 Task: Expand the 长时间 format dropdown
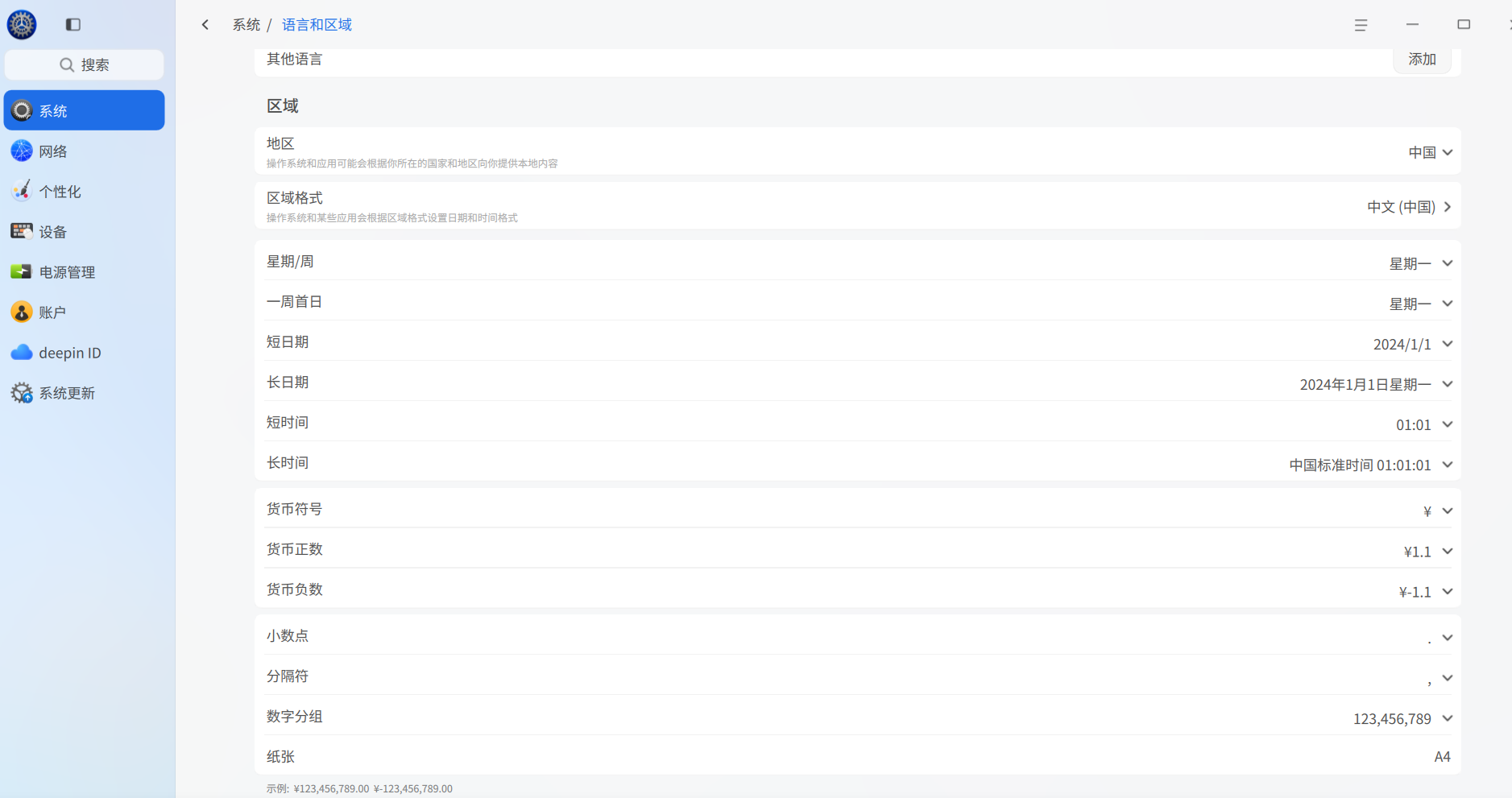tap(1371, 465)
